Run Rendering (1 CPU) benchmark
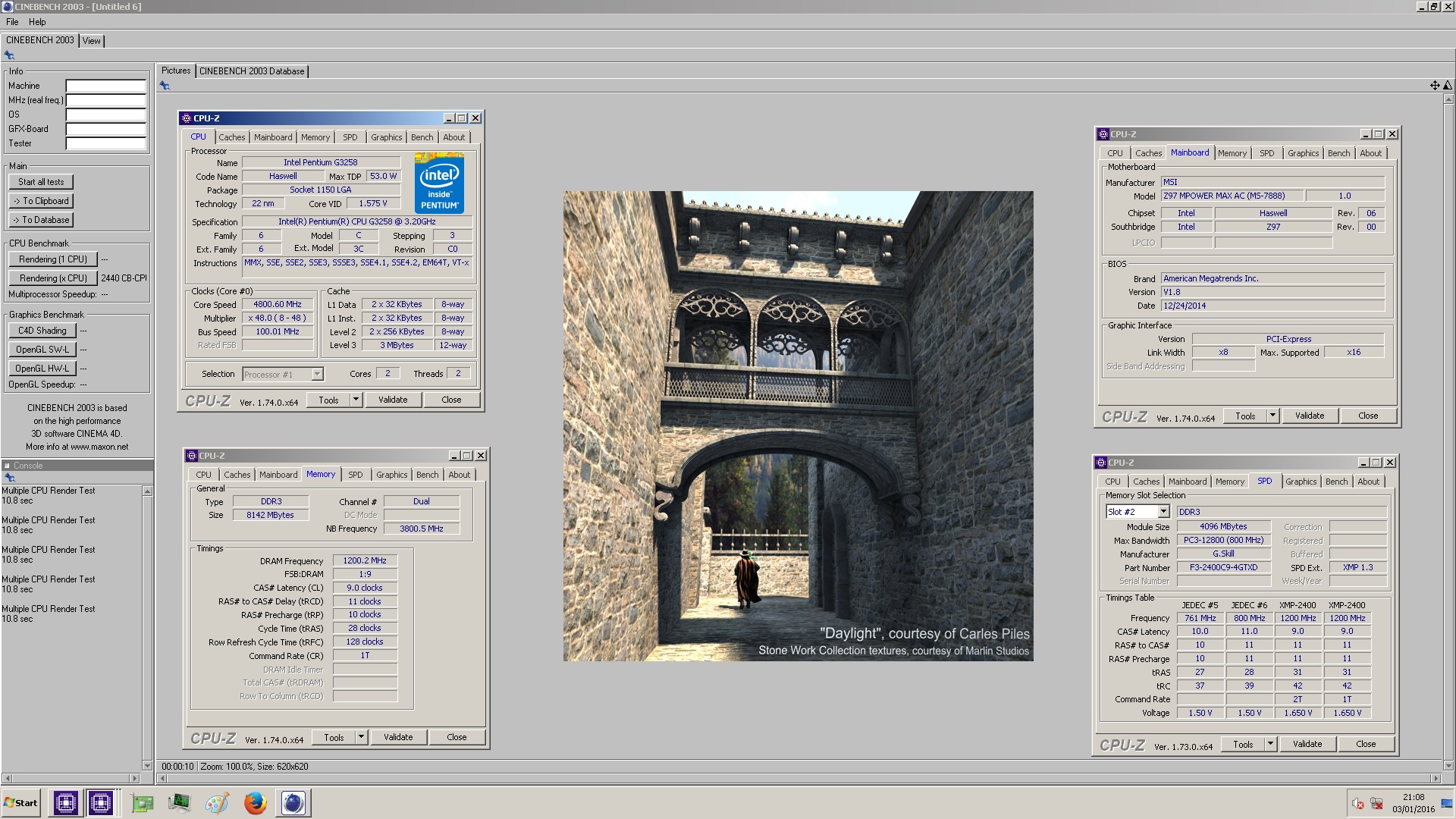Viewport: 1456px width, 819px height. pyautogui.click(x=53, y=259)
